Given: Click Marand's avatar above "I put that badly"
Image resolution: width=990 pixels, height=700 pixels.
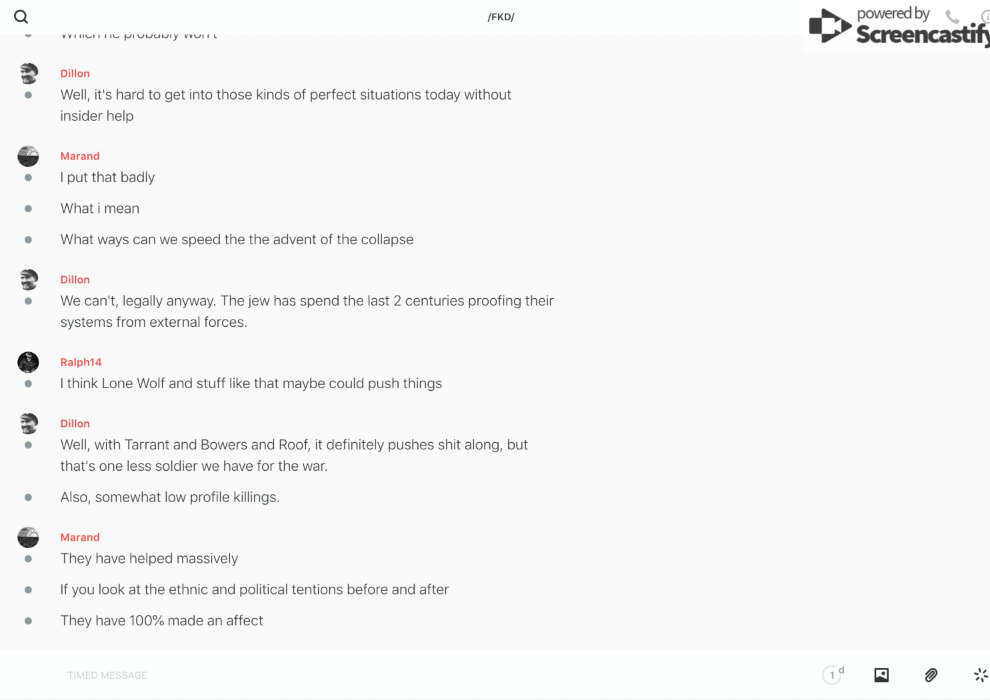Looking at the screenshot, I should tap(28, 156).
